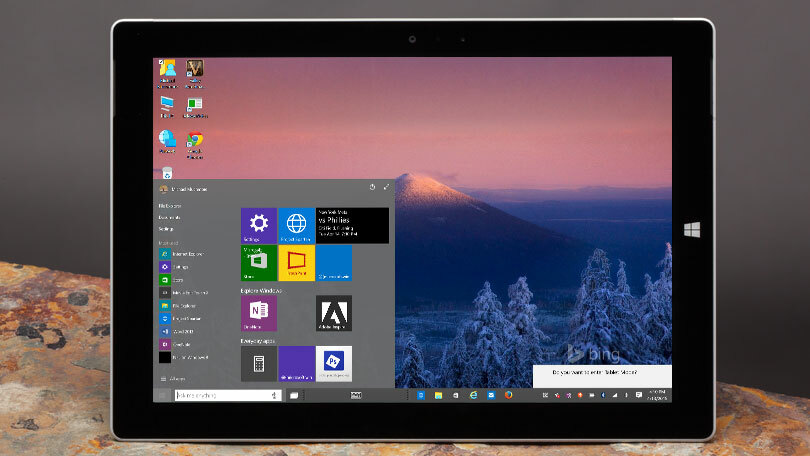Open the Calculator tile
This screenshot has width=810, height=456.
coord(258,363)
